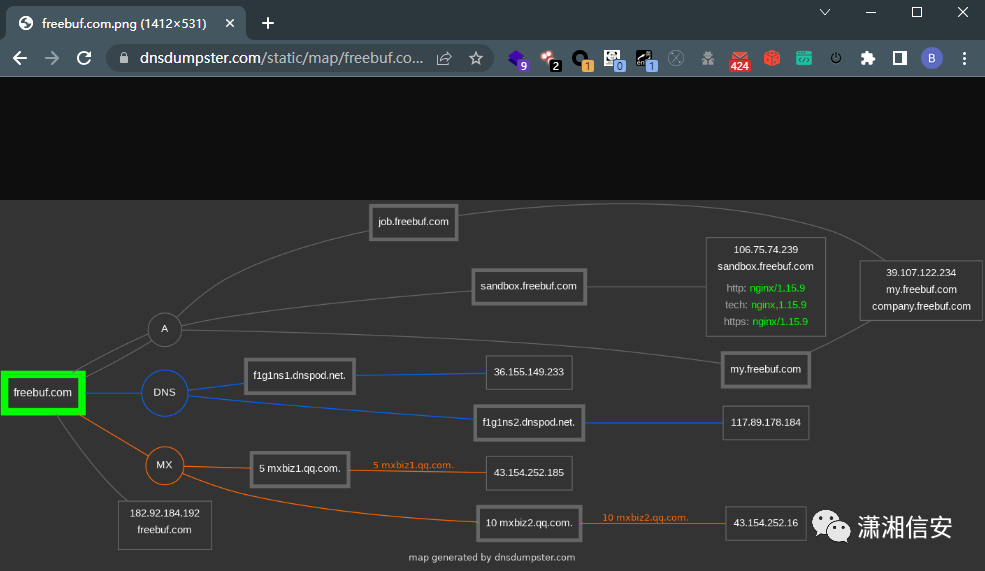This screenshot has width=985, height=571.
Task: Click IP 117.89.178.184 box
Action: 766,423
